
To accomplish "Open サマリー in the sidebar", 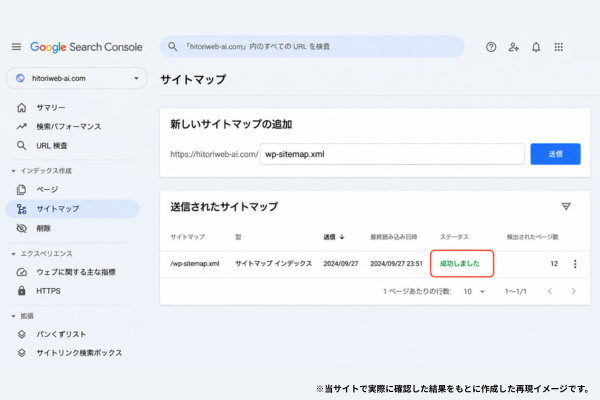I will point(51,108).
